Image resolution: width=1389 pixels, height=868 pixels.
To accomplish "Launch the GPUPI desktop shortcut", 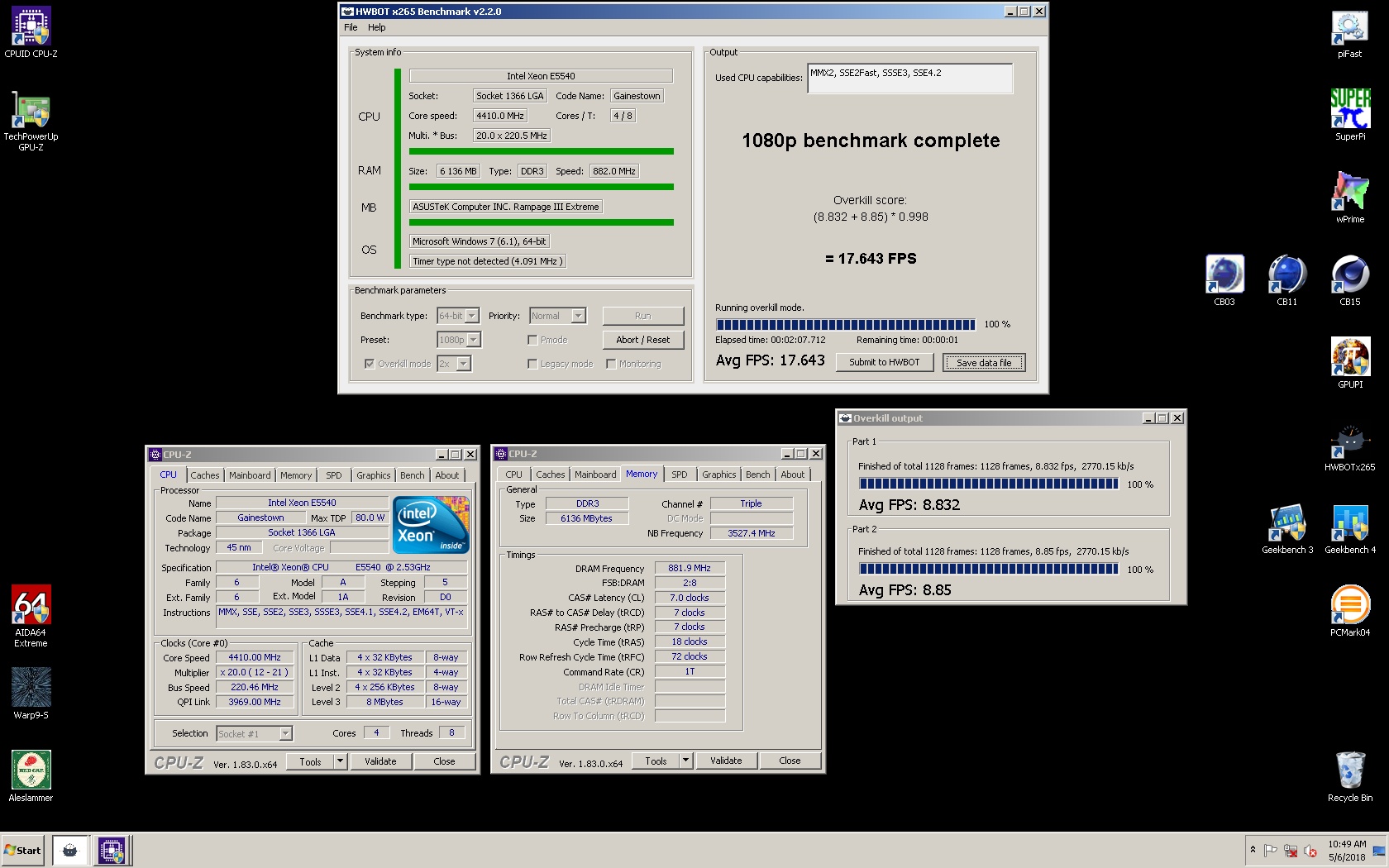I will point(1349,364).
